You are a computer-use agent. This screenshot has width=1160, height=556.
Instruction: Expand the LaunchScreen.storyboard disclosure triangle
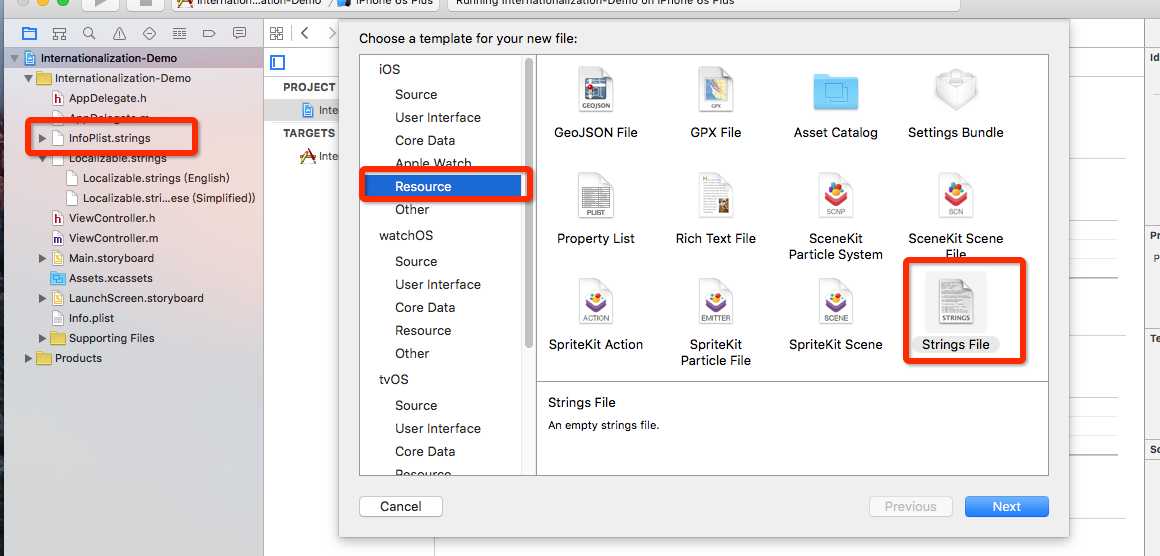pos(42,298)
